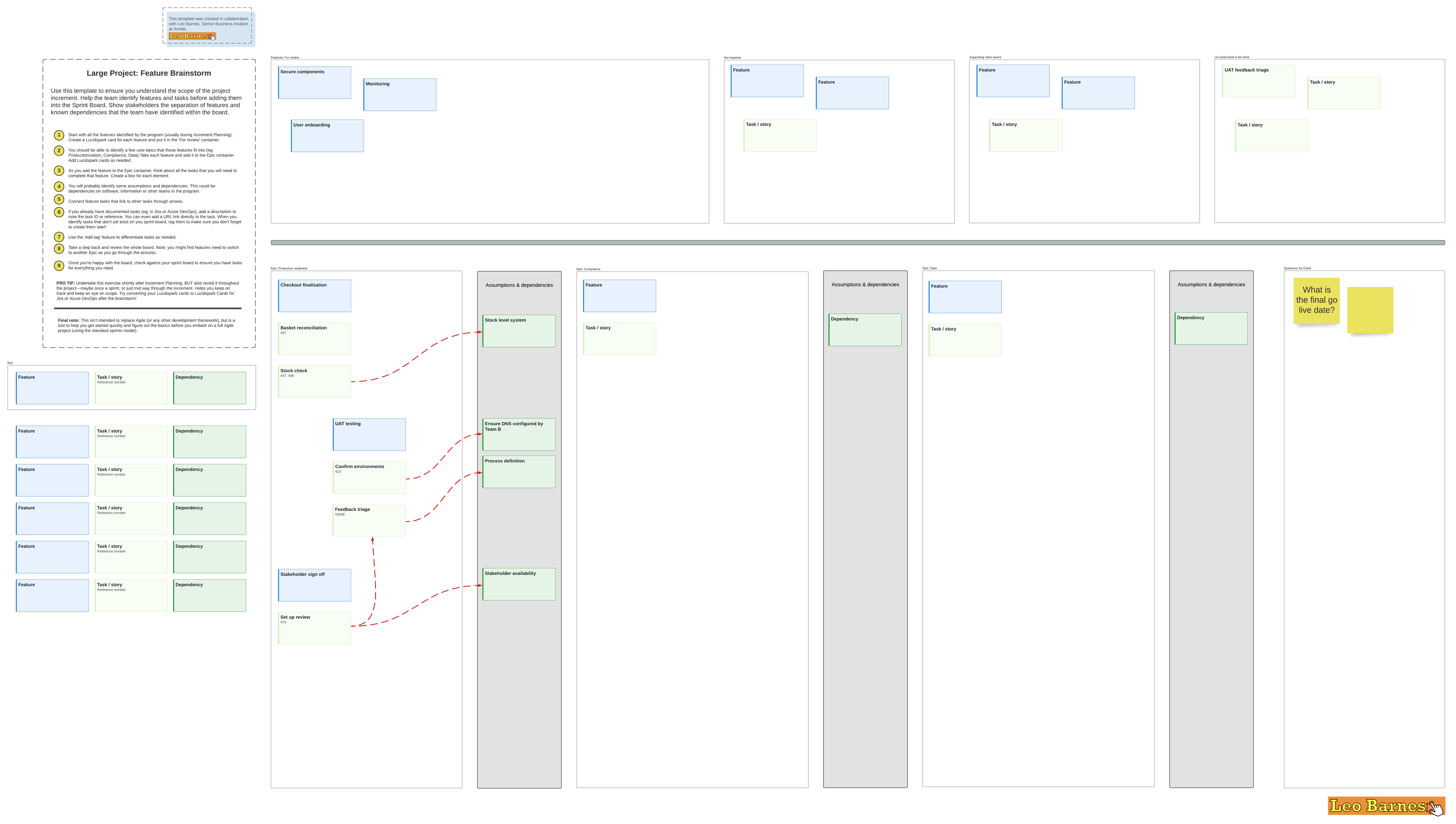Click the step 6 numbered circle
Screen dimensions: 1456x824
click(59, 212)
